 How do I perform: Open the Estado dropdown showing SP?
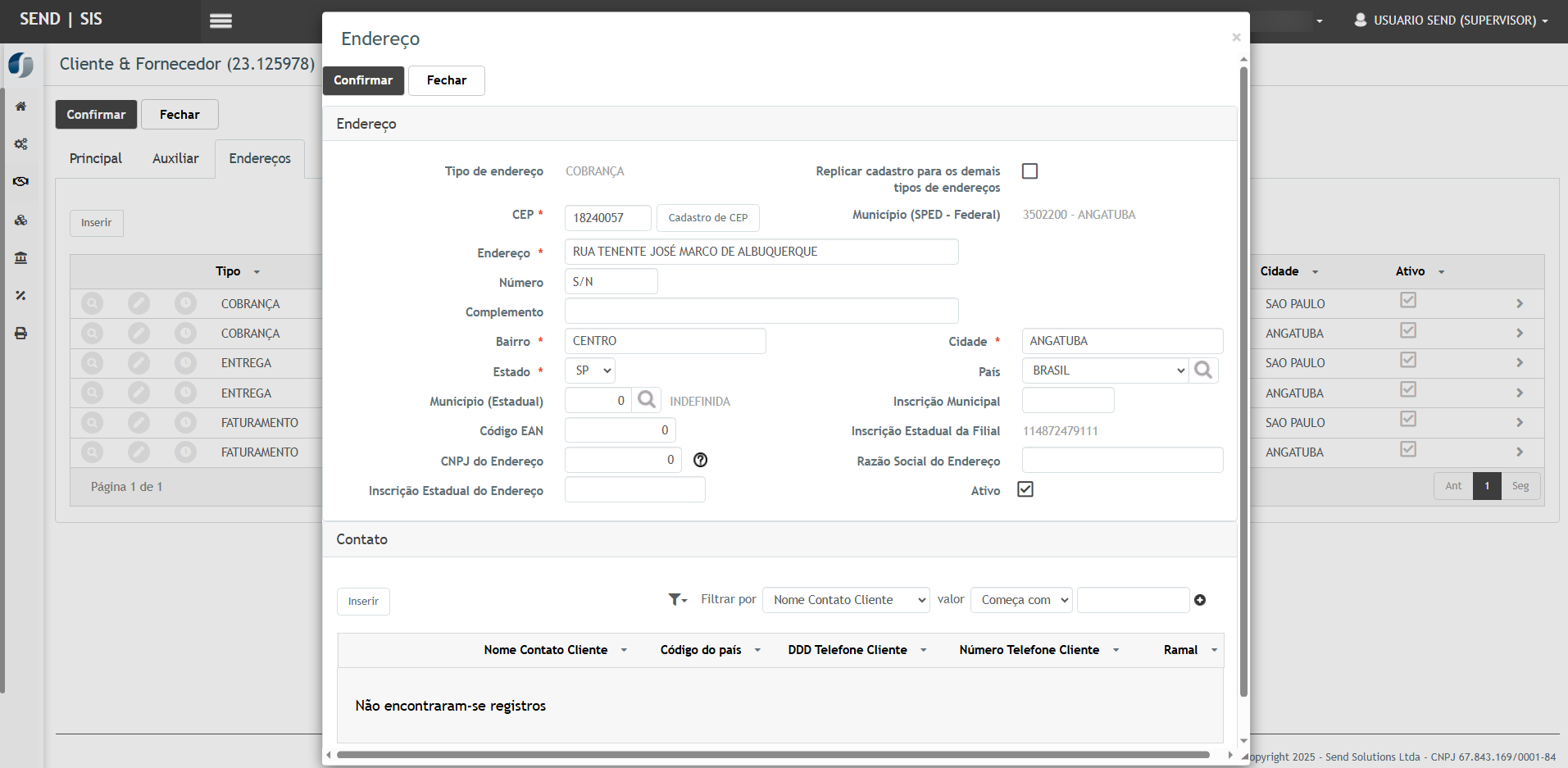click(590, 370)
